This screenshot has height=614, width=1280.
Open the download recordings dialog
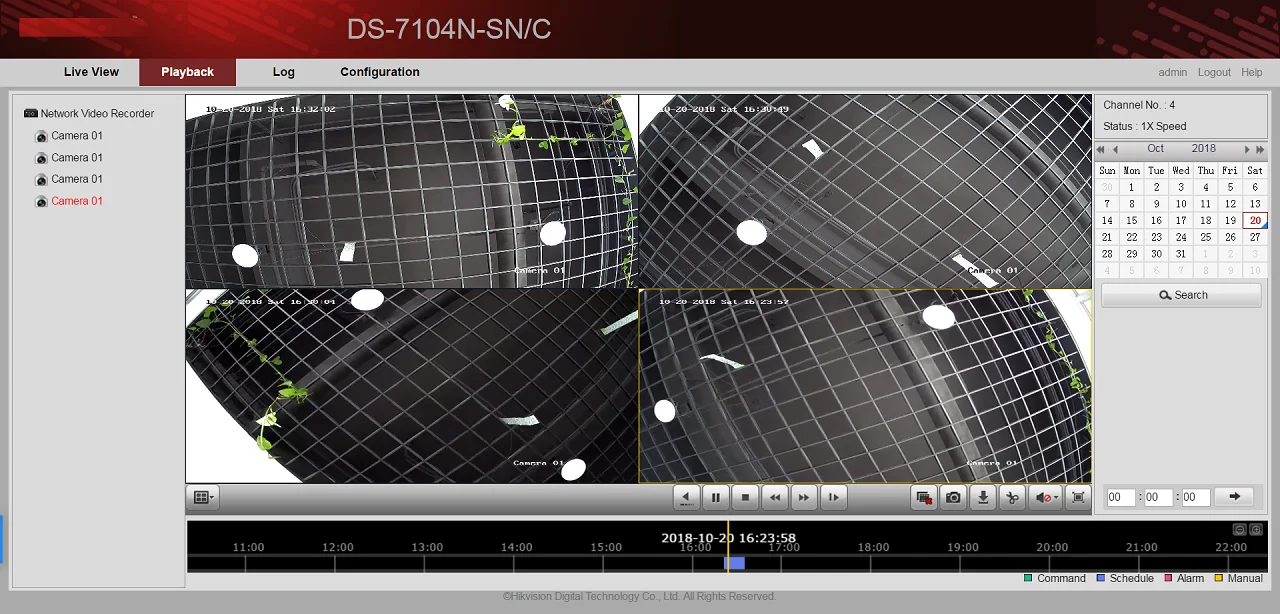pyautogui.click(x=983, y=497)
